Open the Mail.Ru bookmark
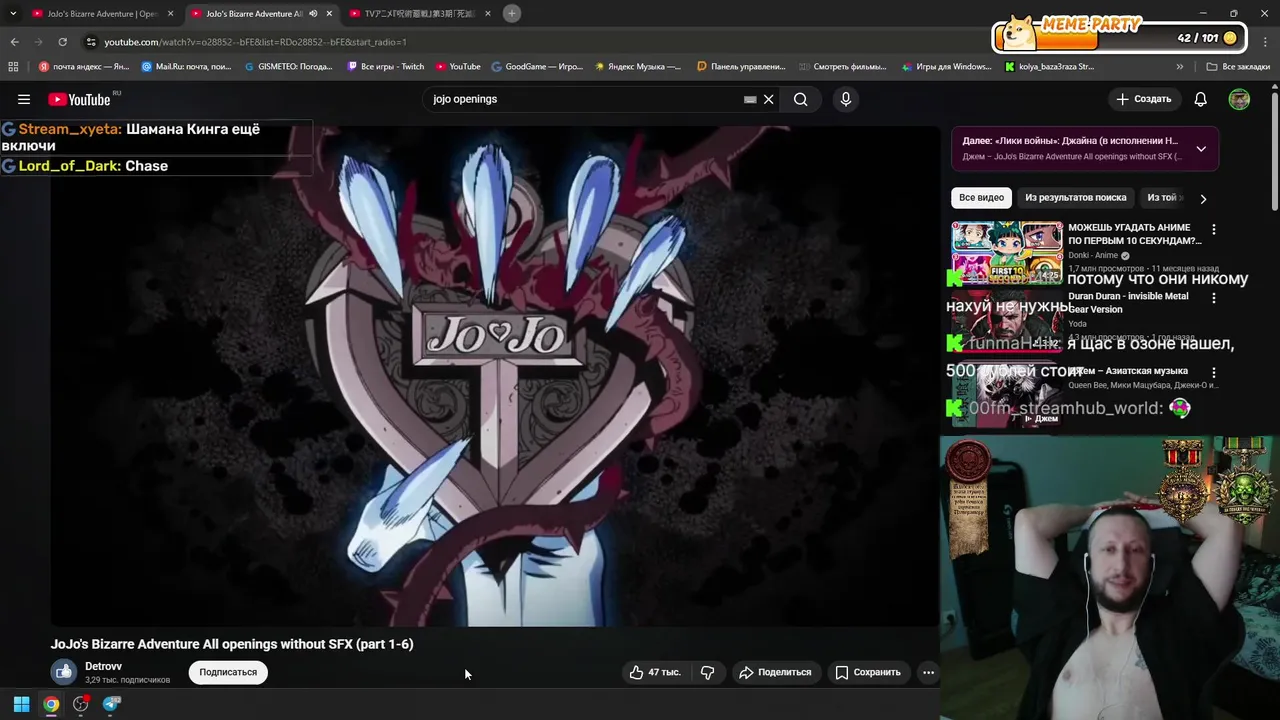 pyautogui.click(x=187, y=67)
